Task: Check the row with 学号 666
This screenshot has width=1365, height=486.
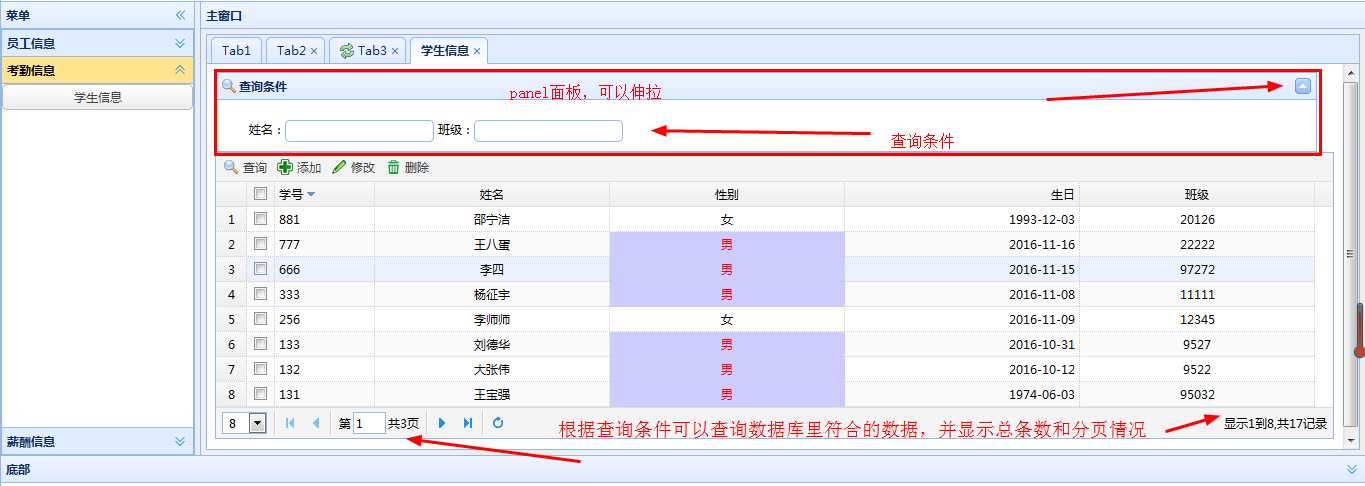Action: [260, 269]
